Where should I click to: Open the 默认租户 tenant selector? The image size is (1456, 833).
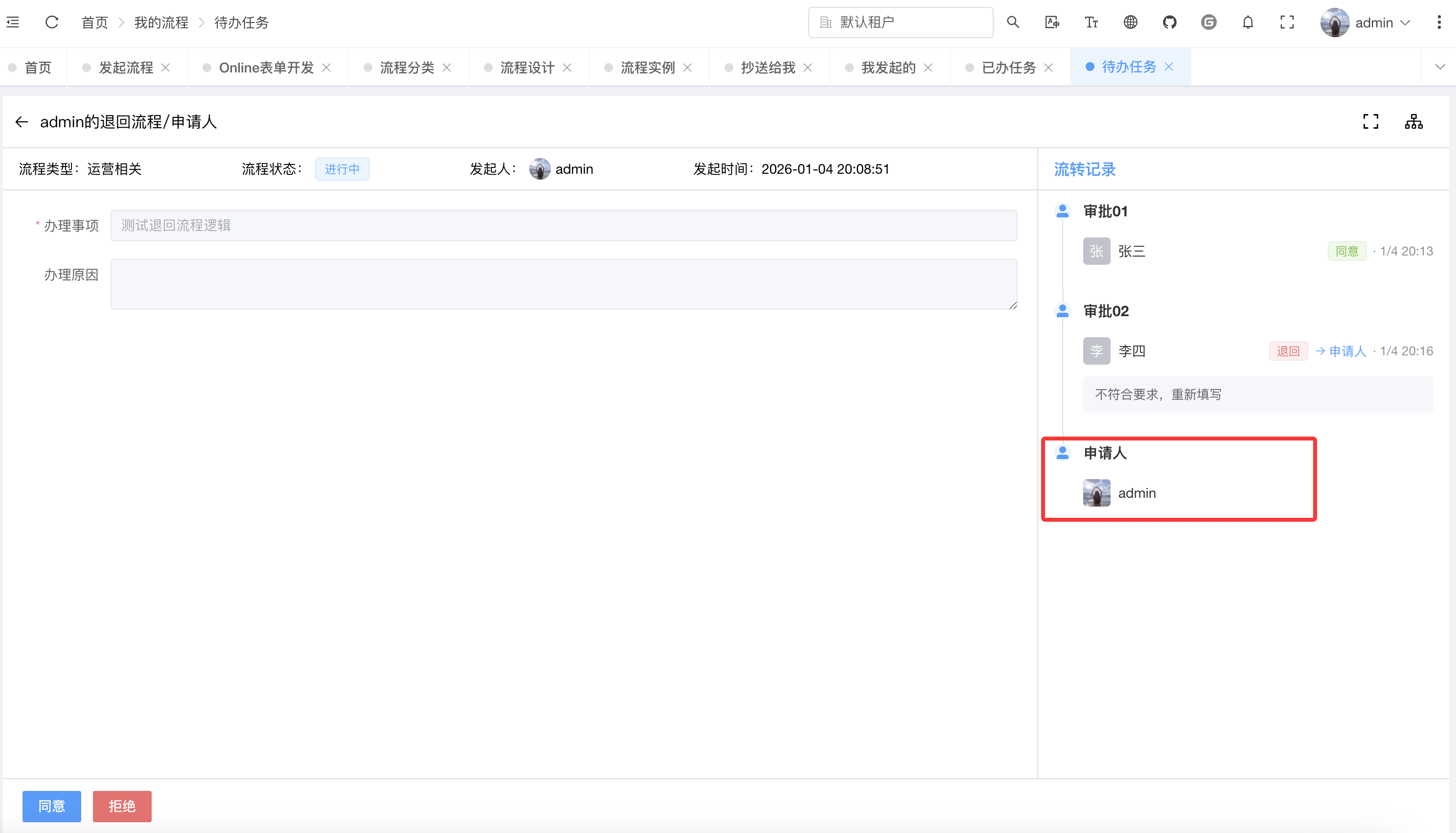[900, 23]
